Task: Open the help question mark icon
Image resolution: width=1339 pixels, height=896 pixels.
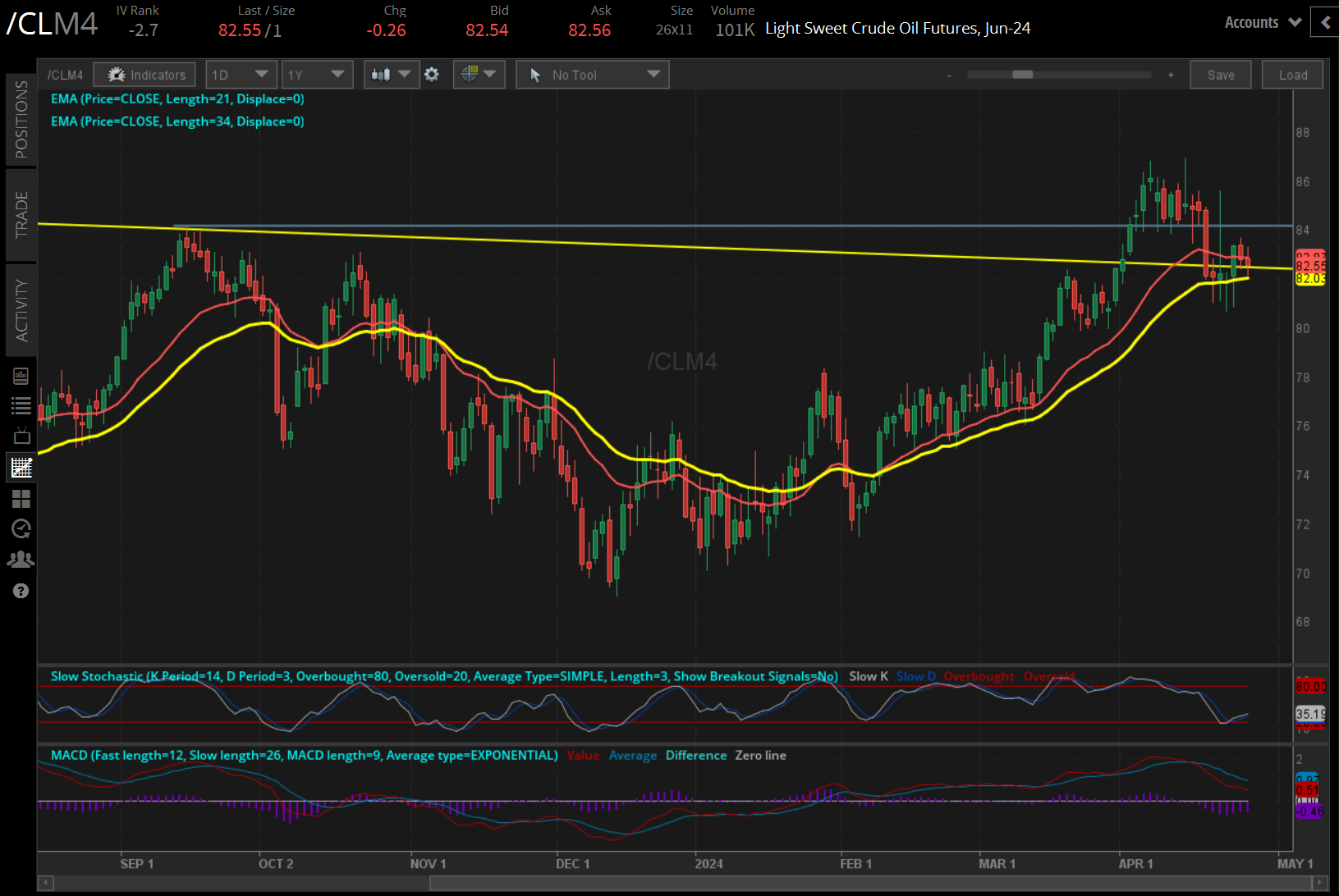Action: pos(21,591)
